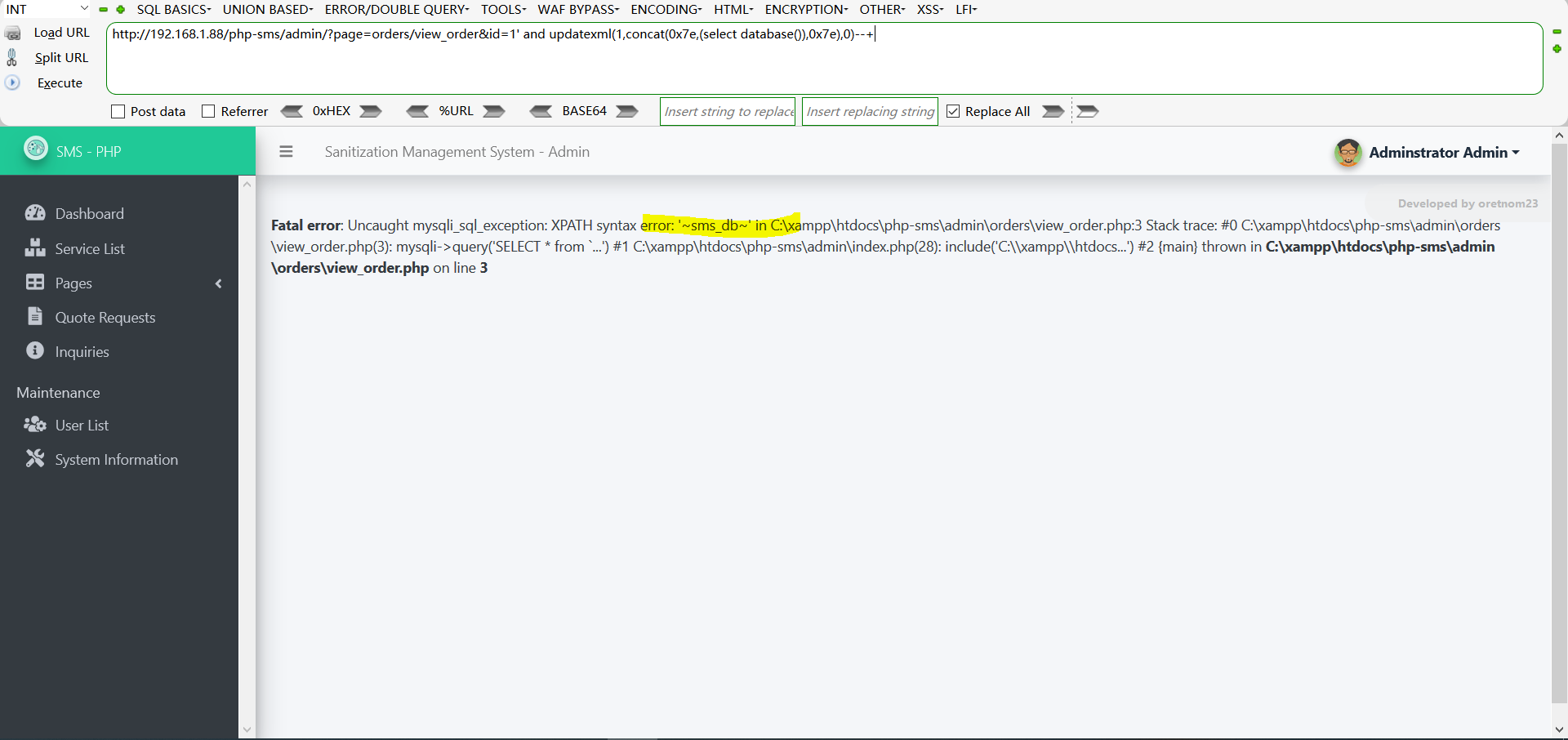Click the page's vertical scrollbar
Viewport: 1568px width, 740px height.
1559,423
